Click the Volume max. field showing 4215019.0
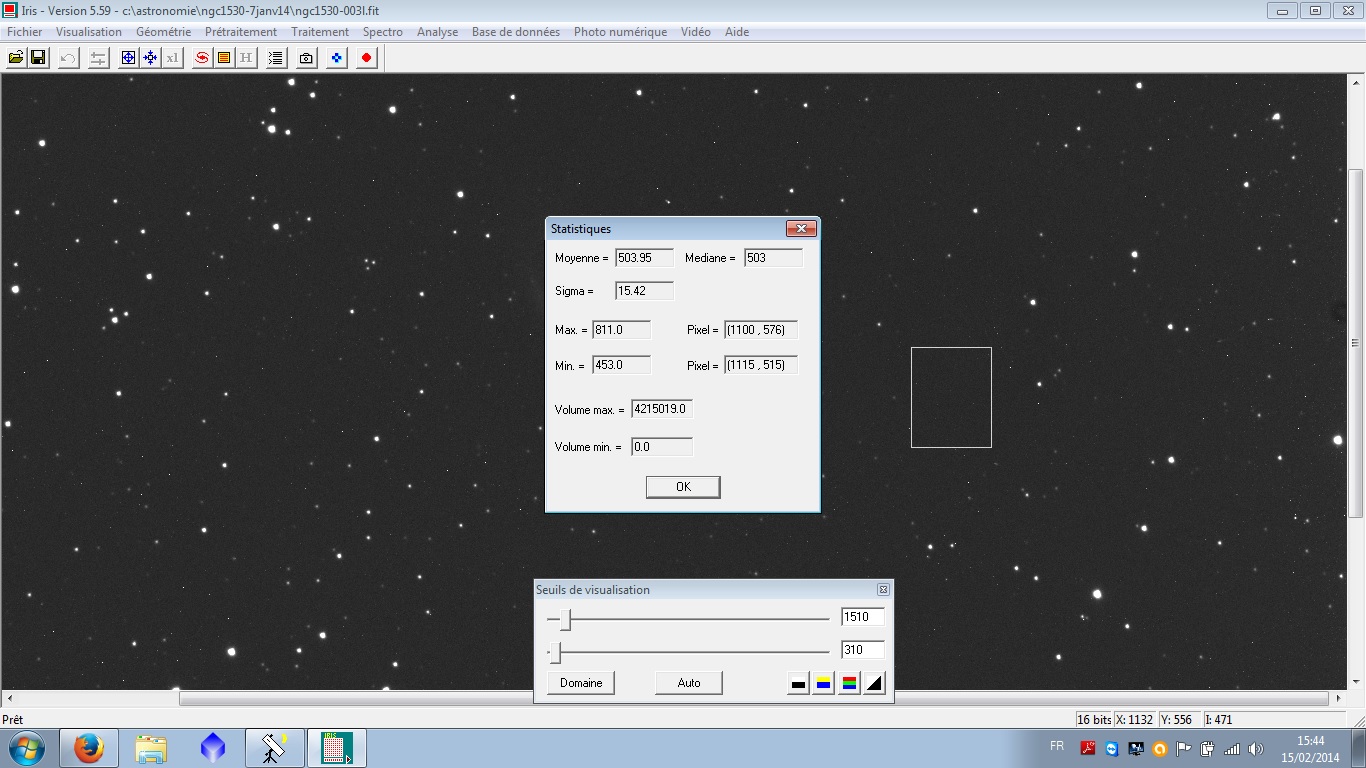Screen dimensions: 1366x768 pyautogui.click(x=662, y=409)
